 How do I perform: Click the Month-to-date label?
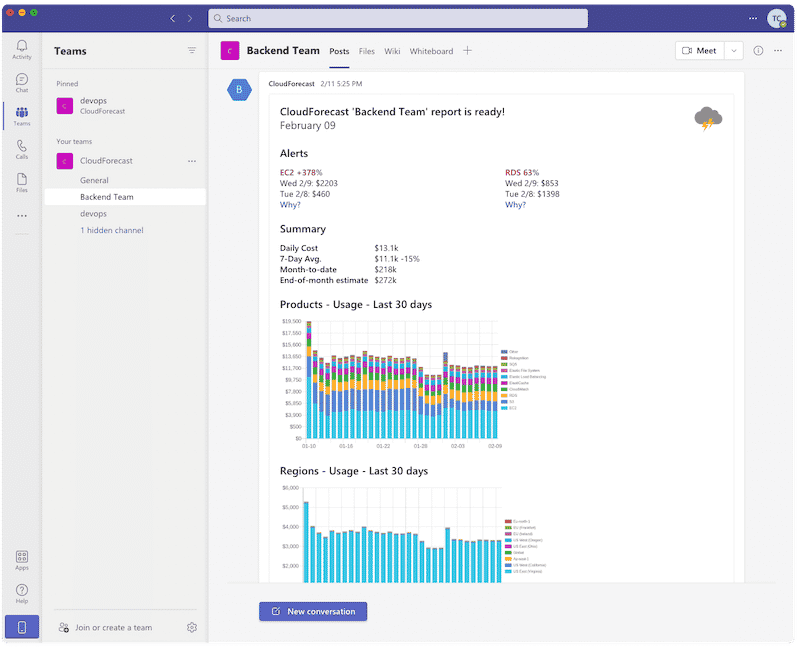(308, 269)
